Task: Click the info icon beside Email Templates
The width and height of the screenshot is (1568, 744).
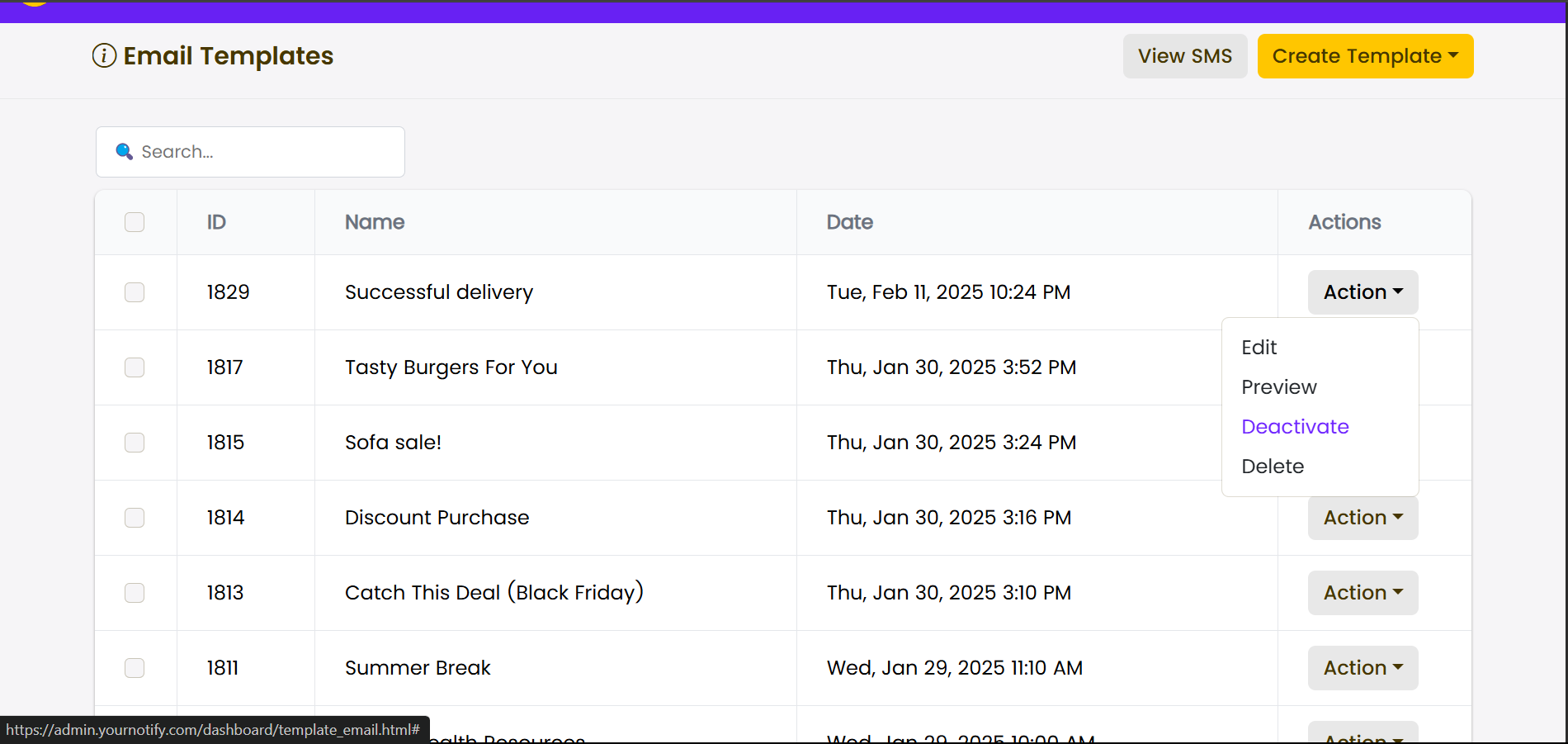Action: click(104, 56)
